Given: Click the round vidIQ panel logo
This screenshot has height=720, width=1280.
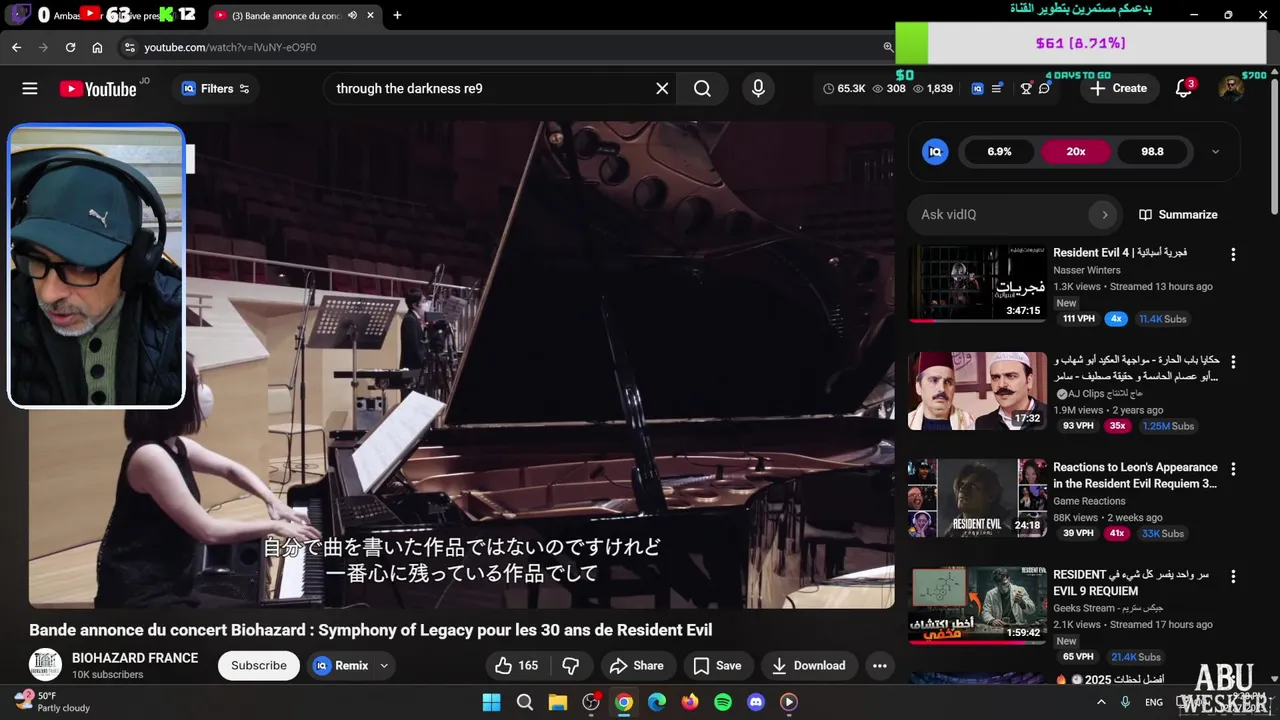Looking at the screenshot, I should click(x=935, y=152).
